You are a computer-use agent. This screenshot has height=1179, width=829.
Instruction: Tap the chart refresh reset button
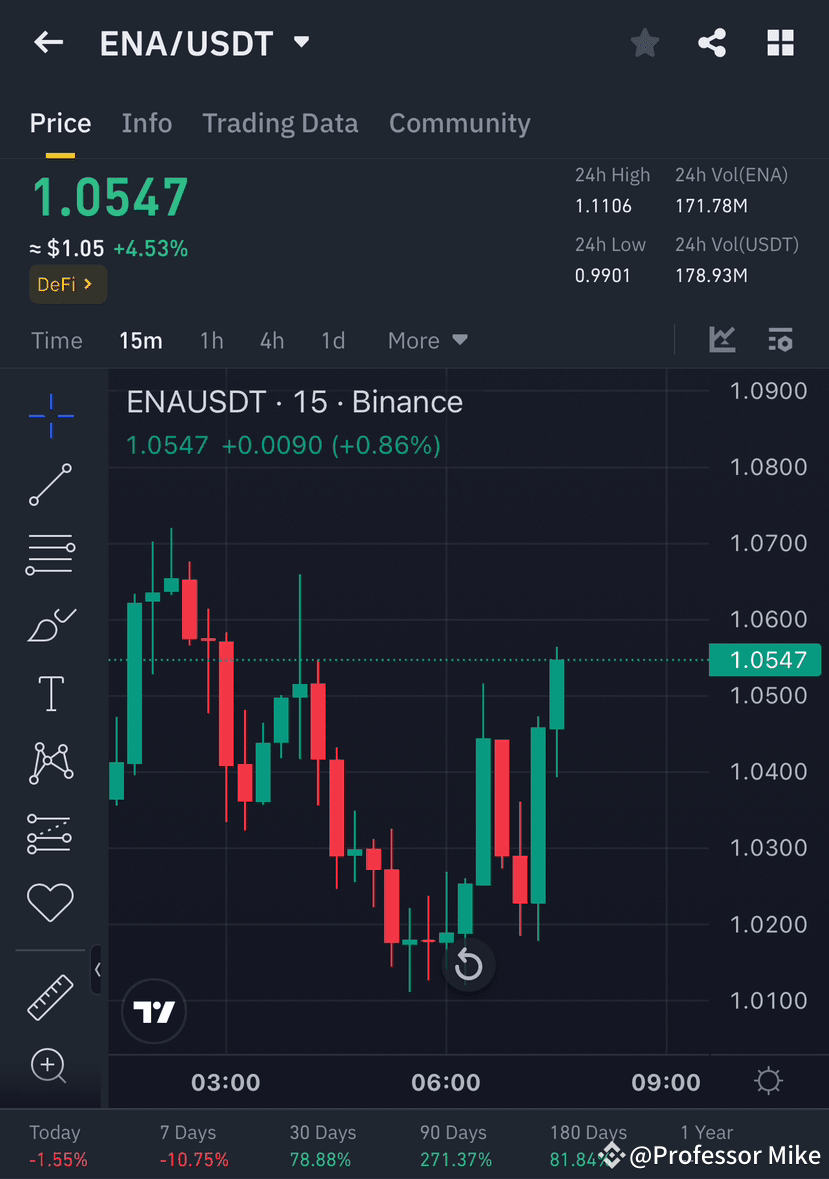point(468,964)
